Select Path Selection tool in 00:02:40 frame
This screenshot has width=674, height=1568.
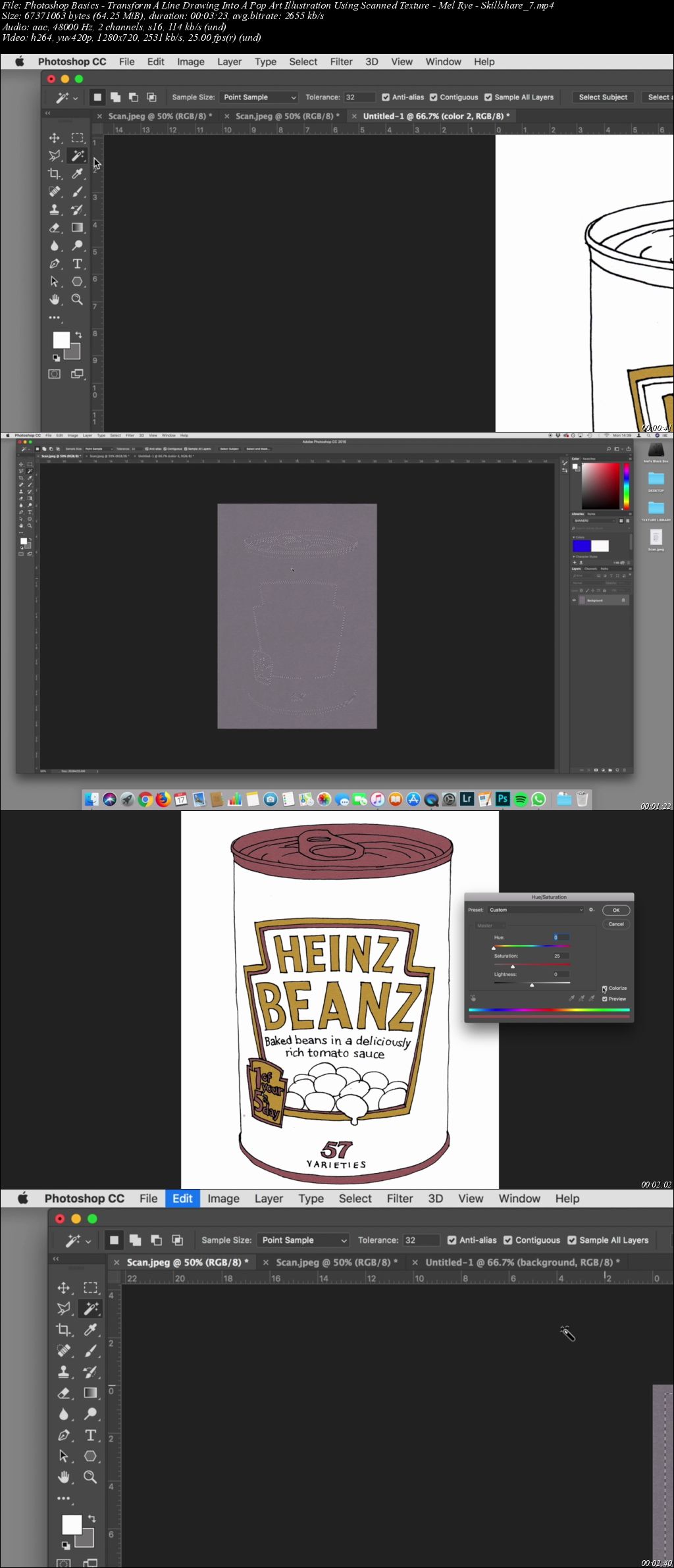[64, 1456]
